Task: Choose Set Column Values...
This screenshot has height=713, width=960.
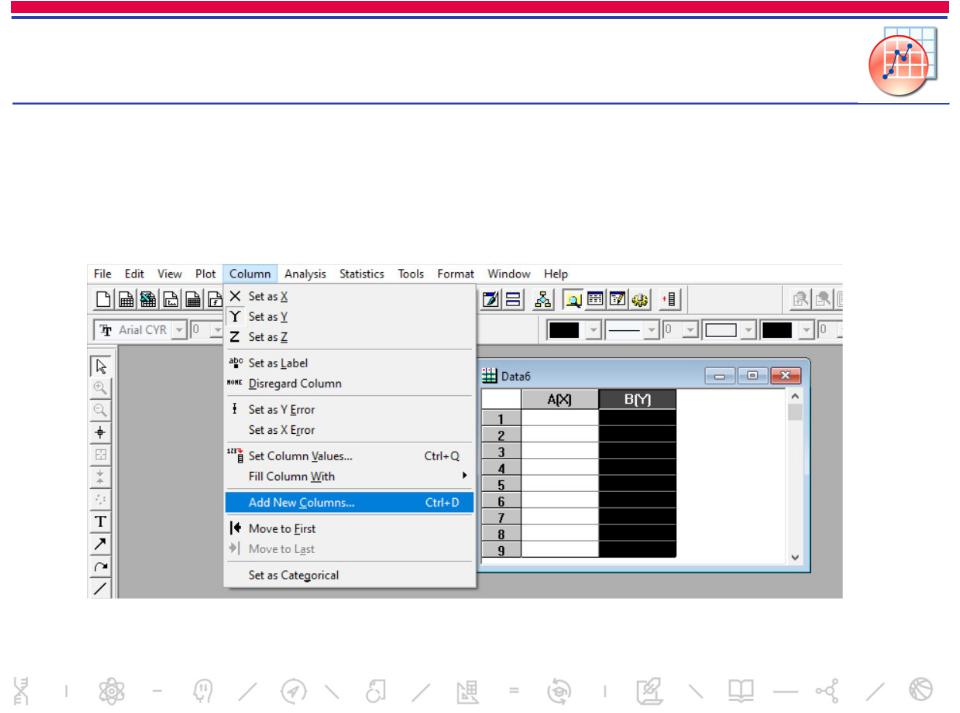Action: [350, 456]
